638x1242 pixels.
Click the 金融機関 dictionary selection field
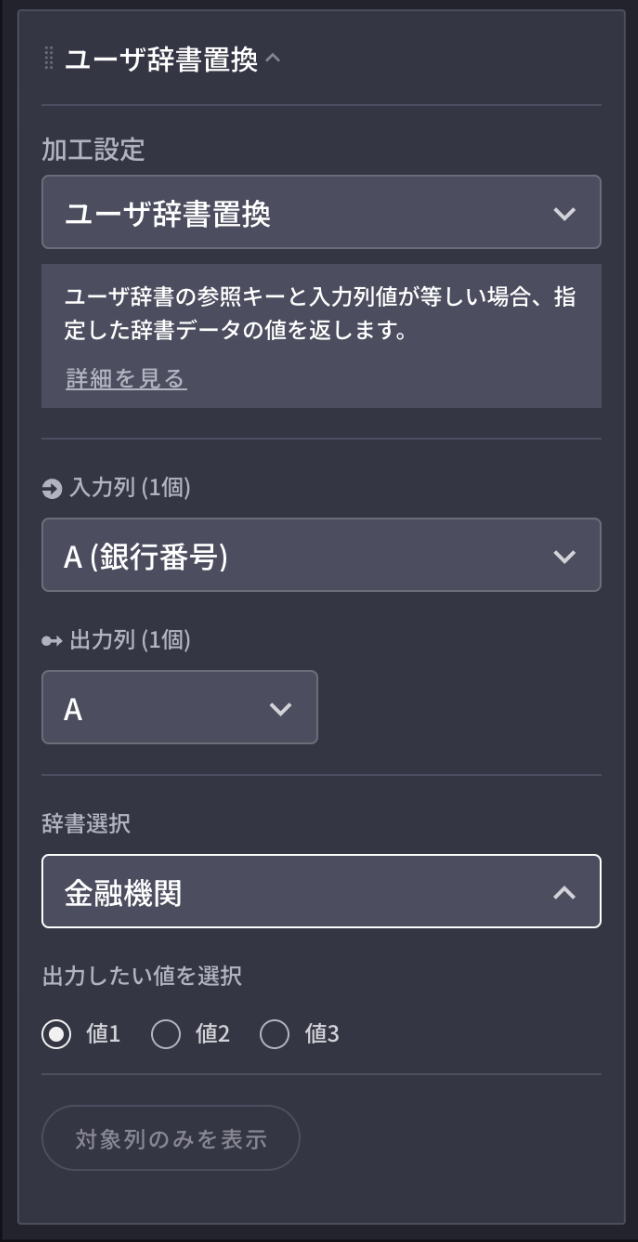tap(300, 892)
